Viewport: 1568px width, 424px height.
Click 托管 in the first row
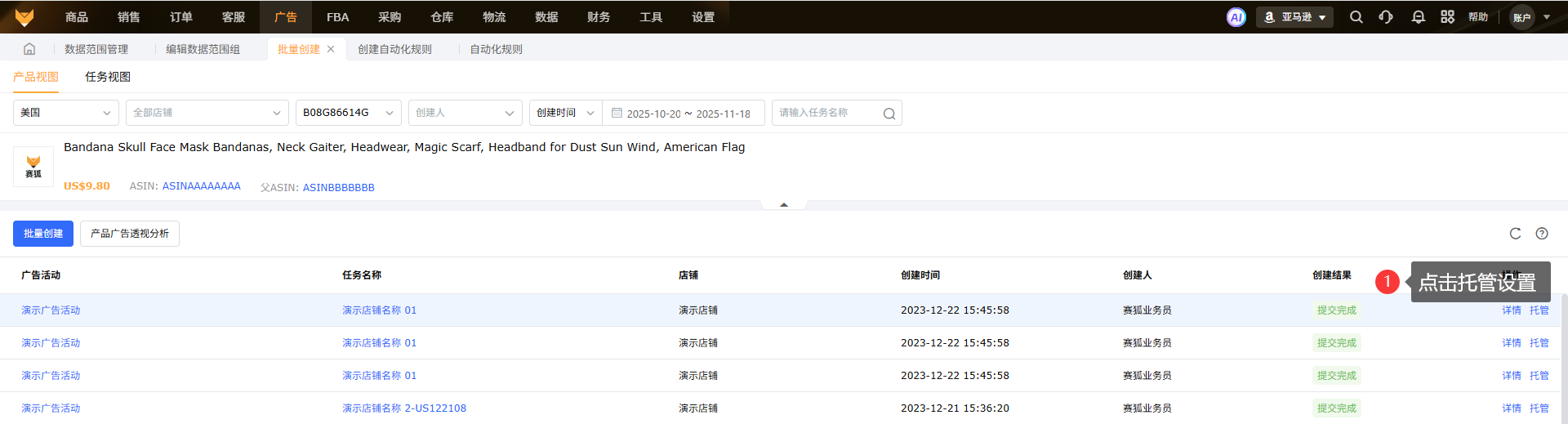[x=1539, y=310]
